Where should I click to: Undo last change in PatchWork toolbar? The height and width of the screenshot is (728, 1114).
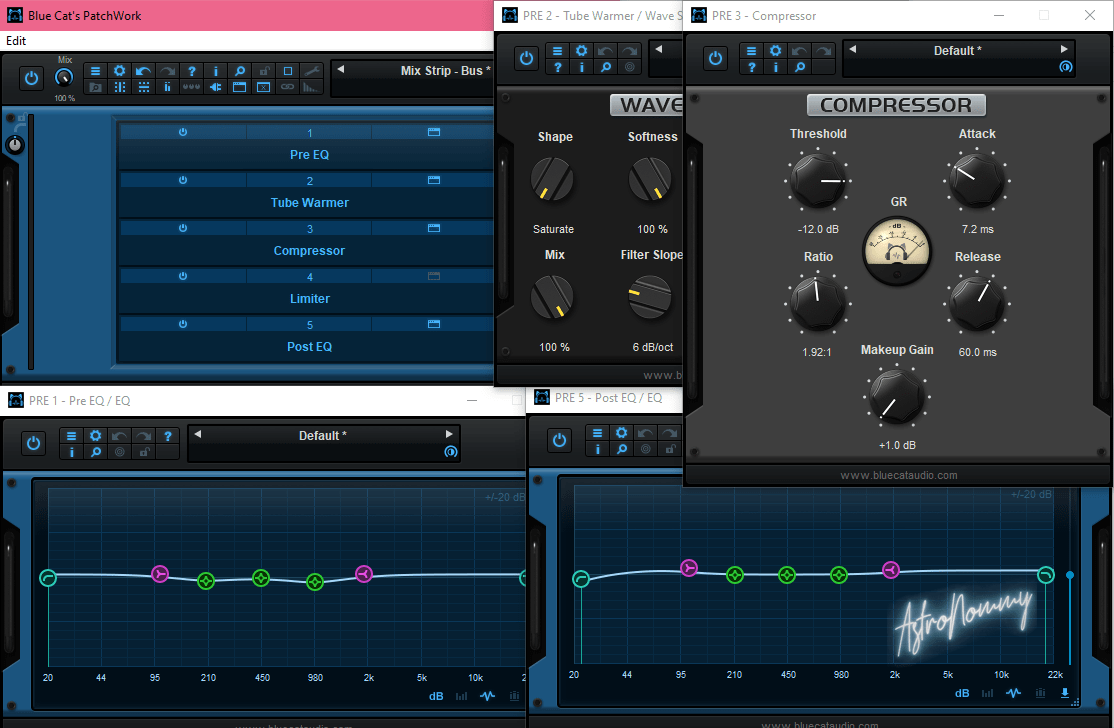click(x=144, y=70)
